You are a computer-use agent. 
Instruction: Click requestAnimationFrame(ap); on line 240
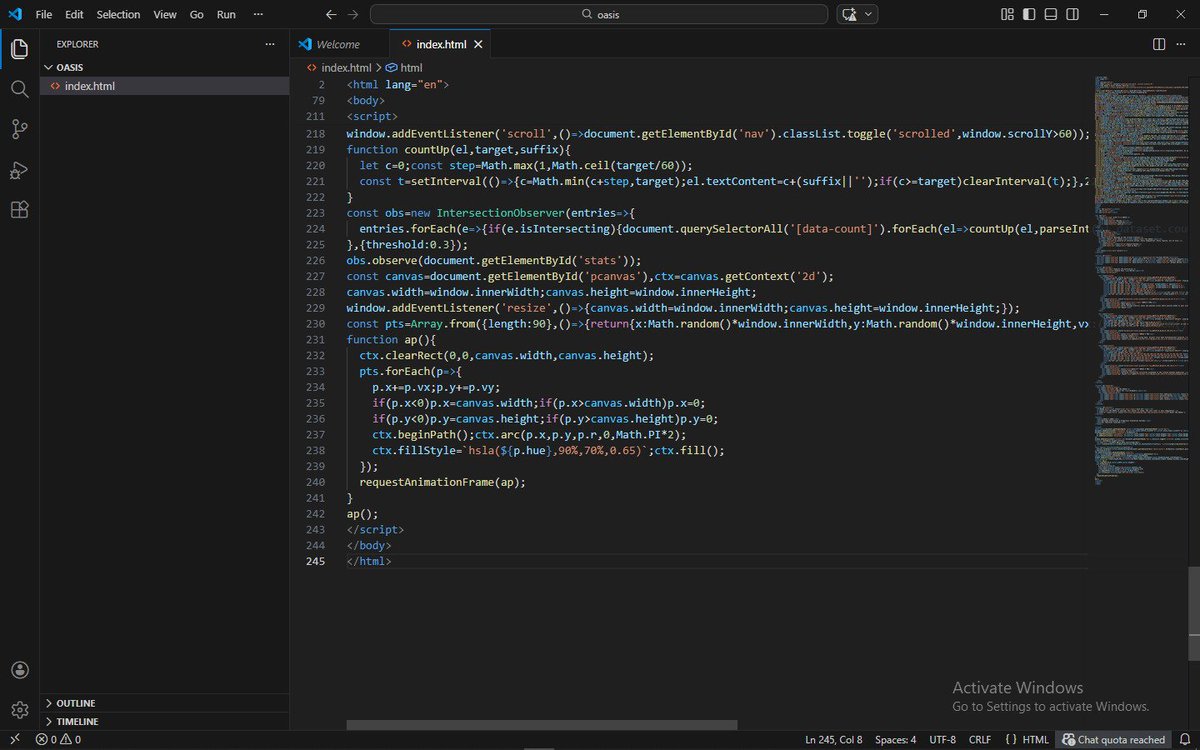pos(442,482)
